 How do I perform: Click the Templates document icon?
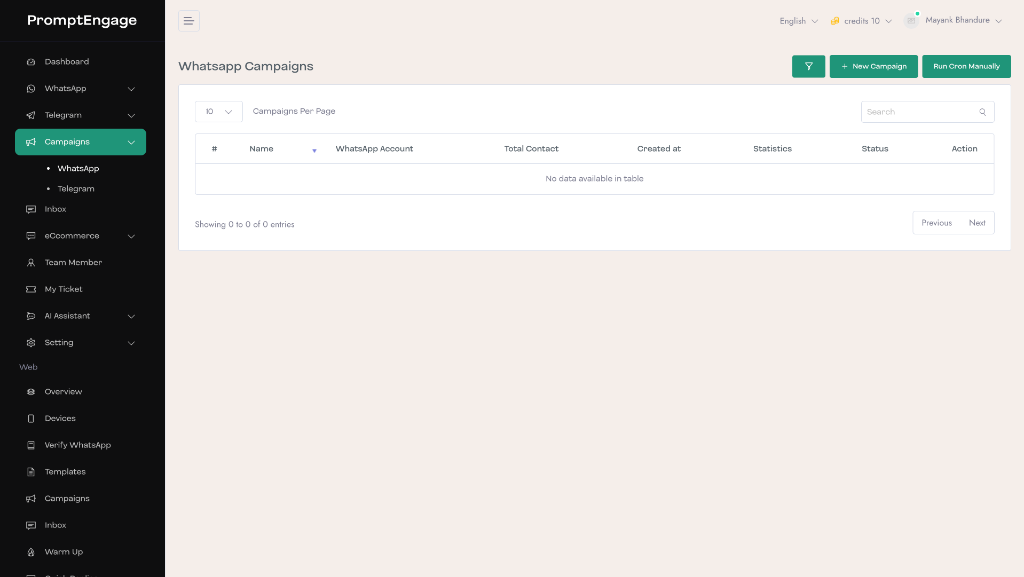point(31,473)
